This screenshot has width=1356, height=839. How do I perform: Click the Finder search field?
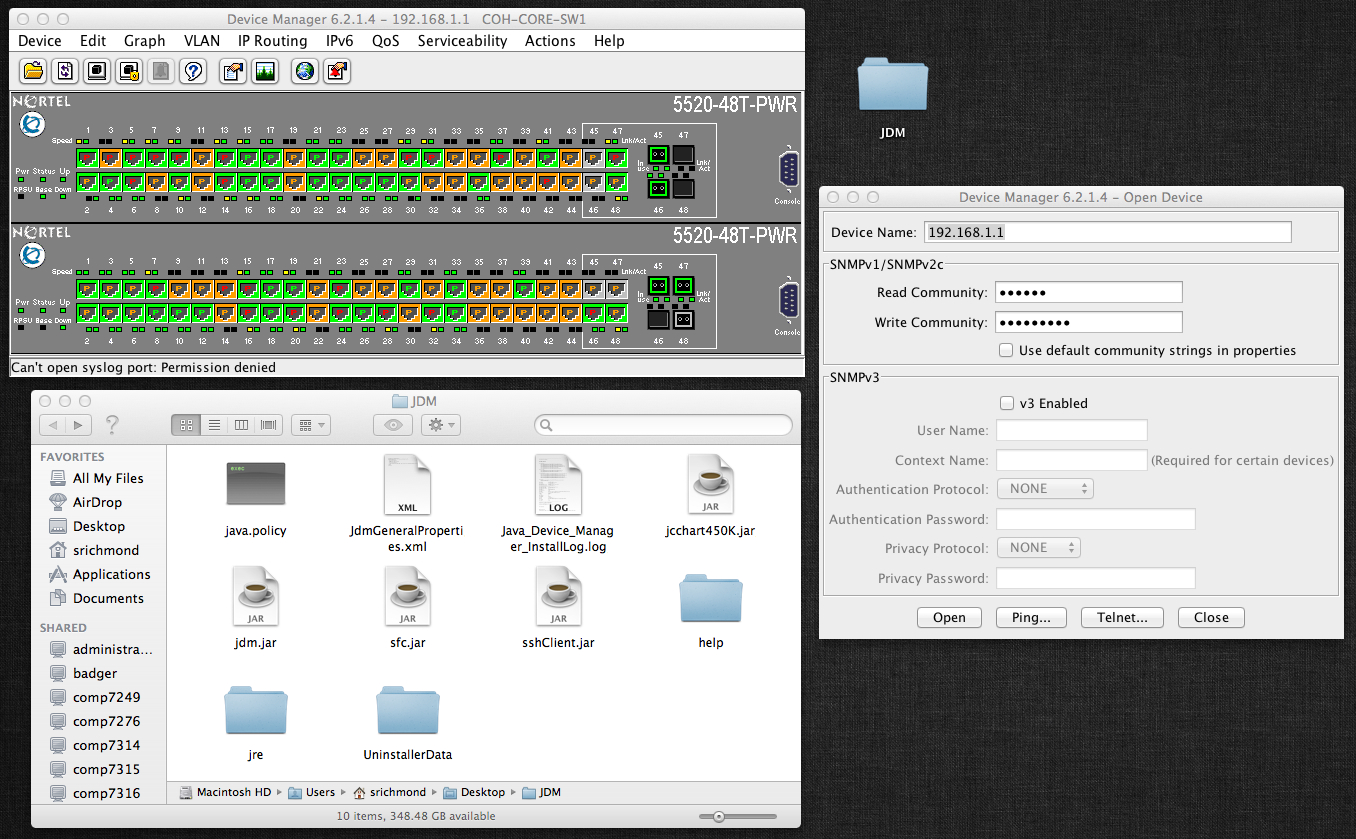tap(663, 425)
